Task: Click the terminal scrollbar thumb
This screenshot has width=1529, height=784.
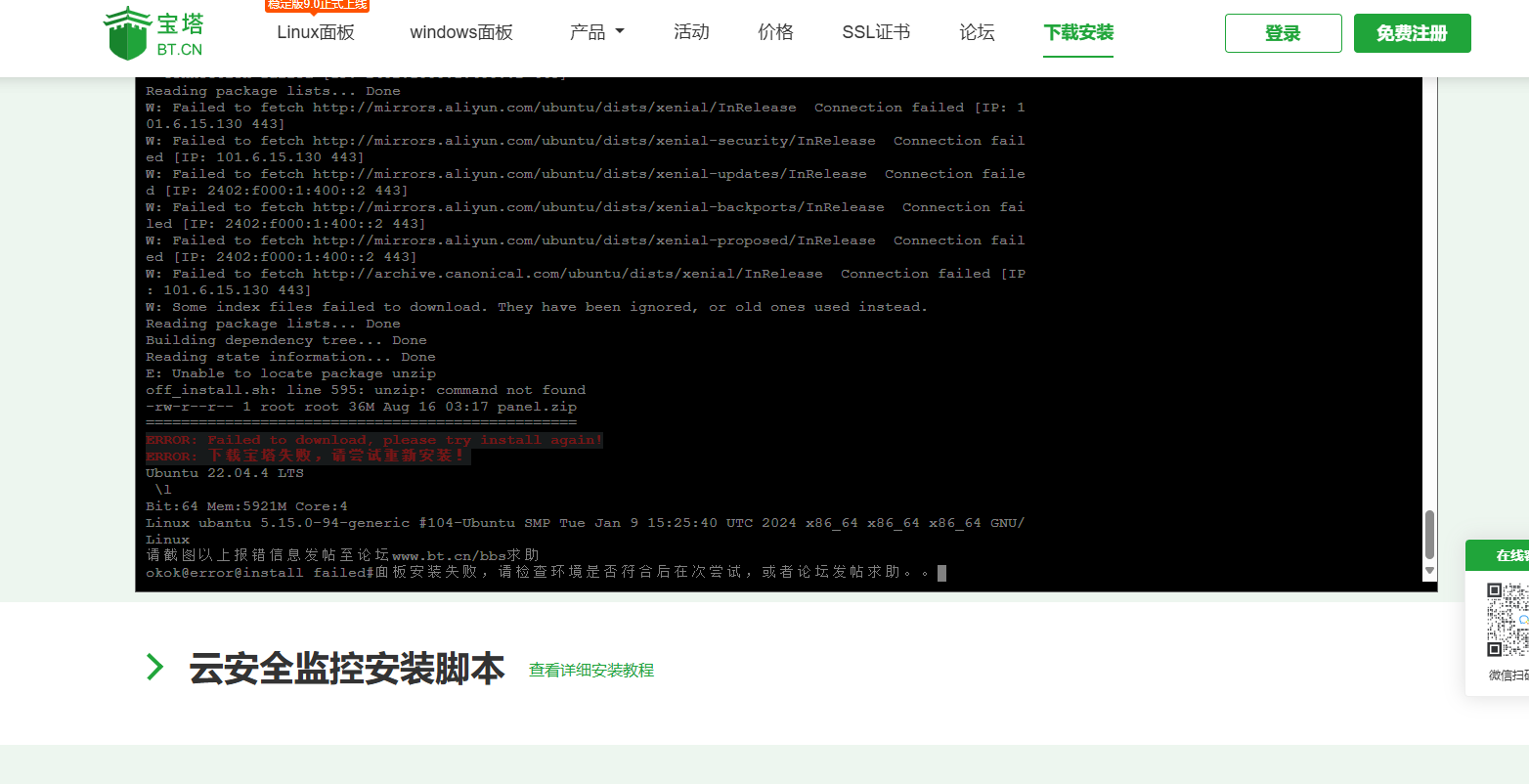Action: (1429, 535)
